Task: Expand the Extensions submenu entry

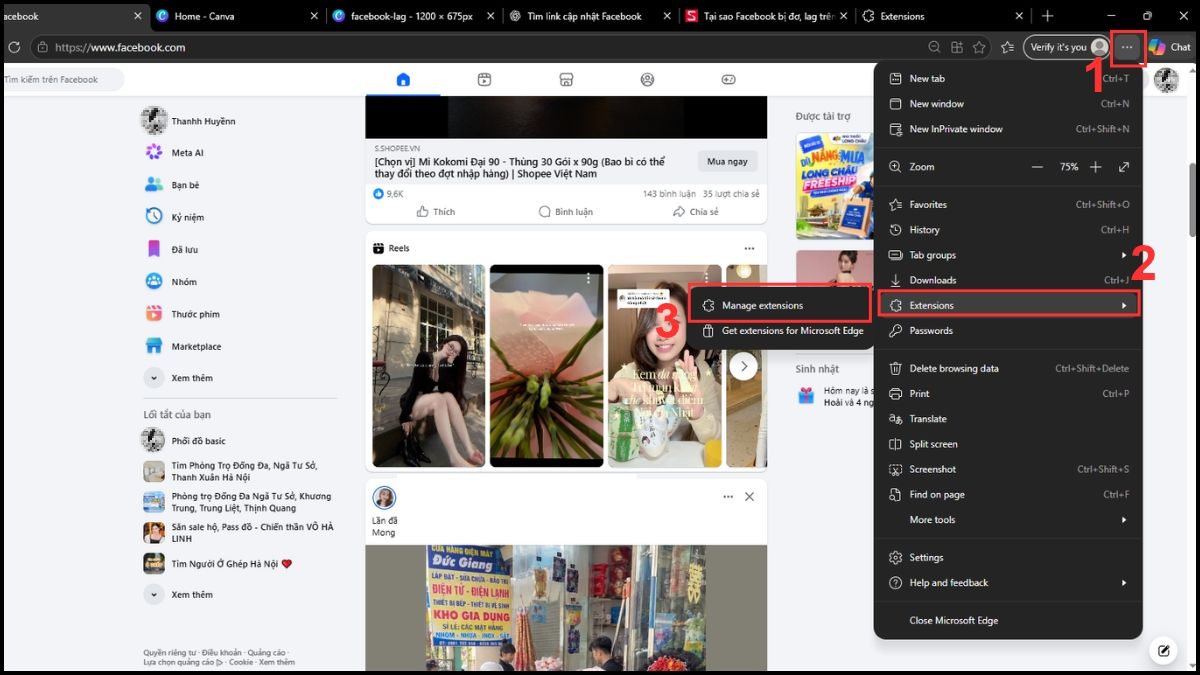Action: pos(1008,305)
